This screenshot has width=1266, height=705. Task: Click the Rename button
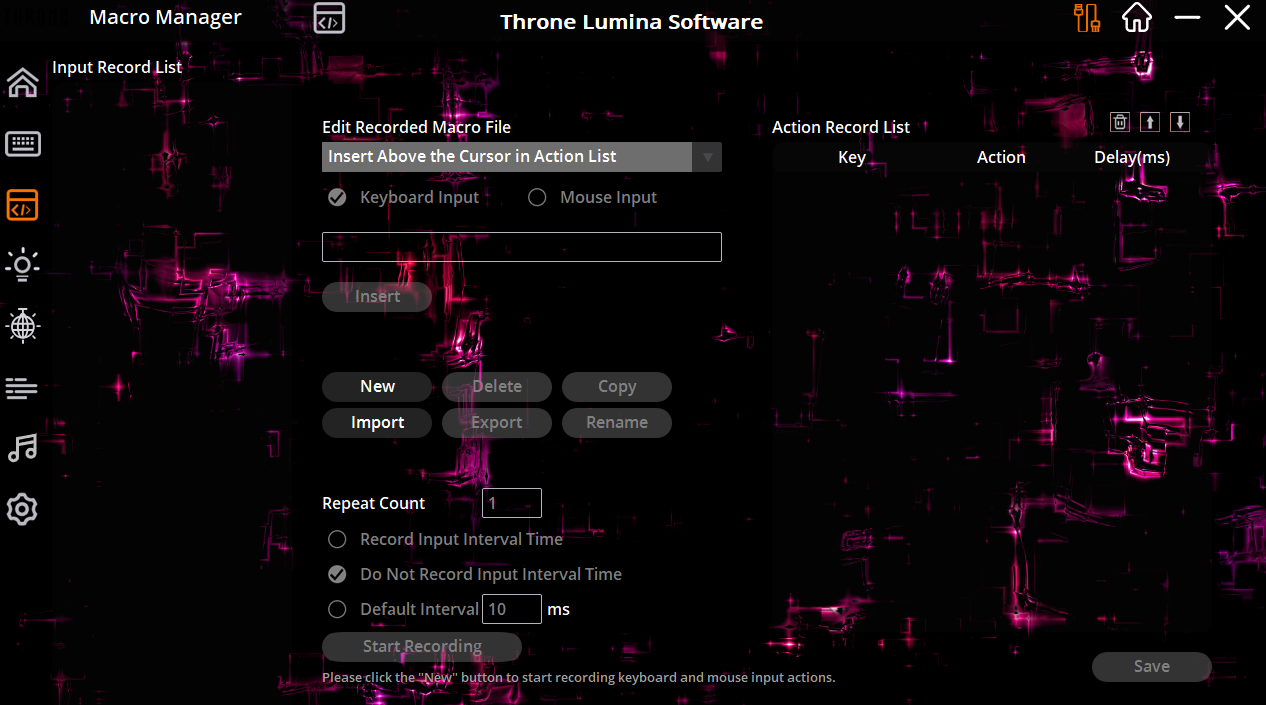617,423
